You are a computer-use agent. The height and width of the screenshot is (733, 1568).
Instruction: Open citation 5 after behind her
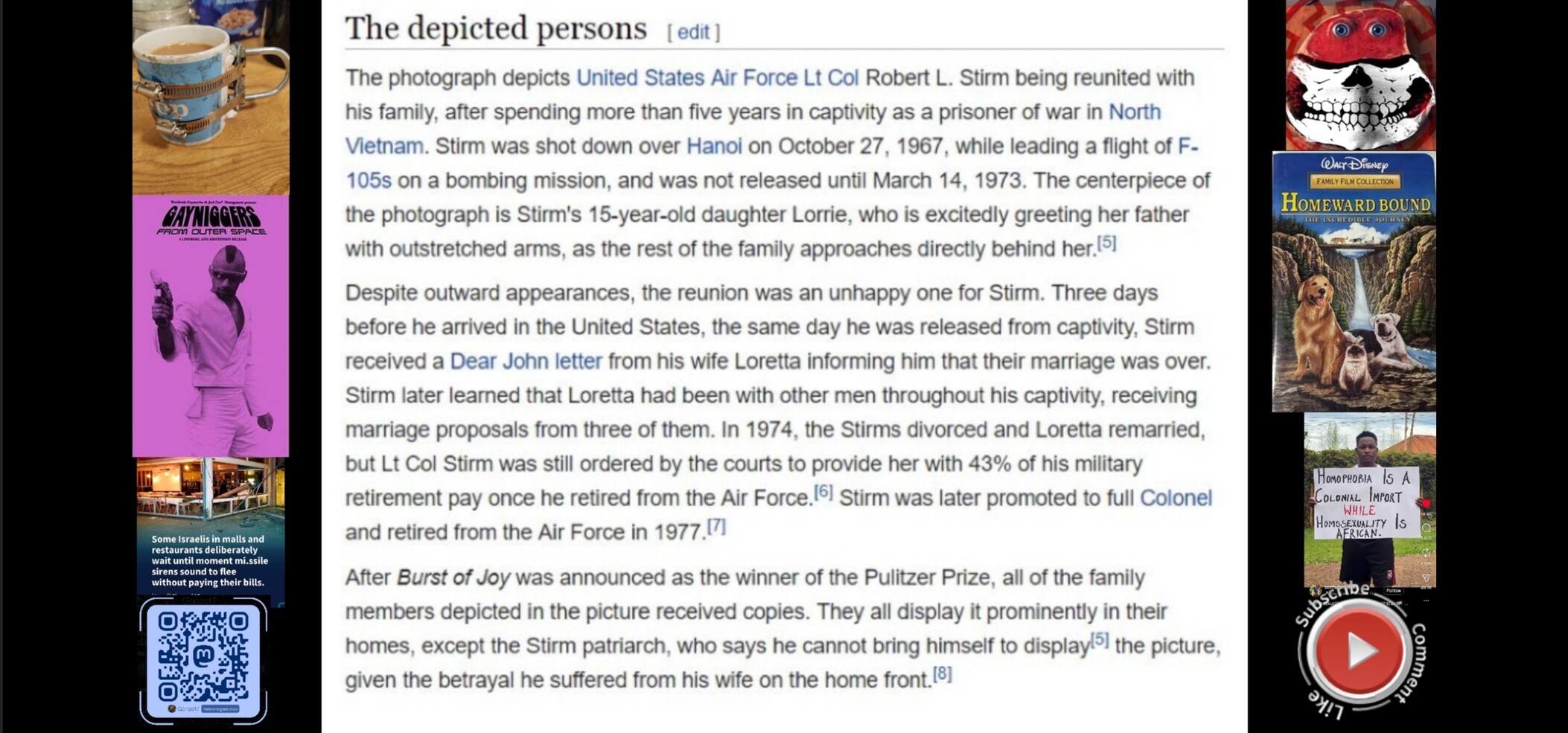1106,243
